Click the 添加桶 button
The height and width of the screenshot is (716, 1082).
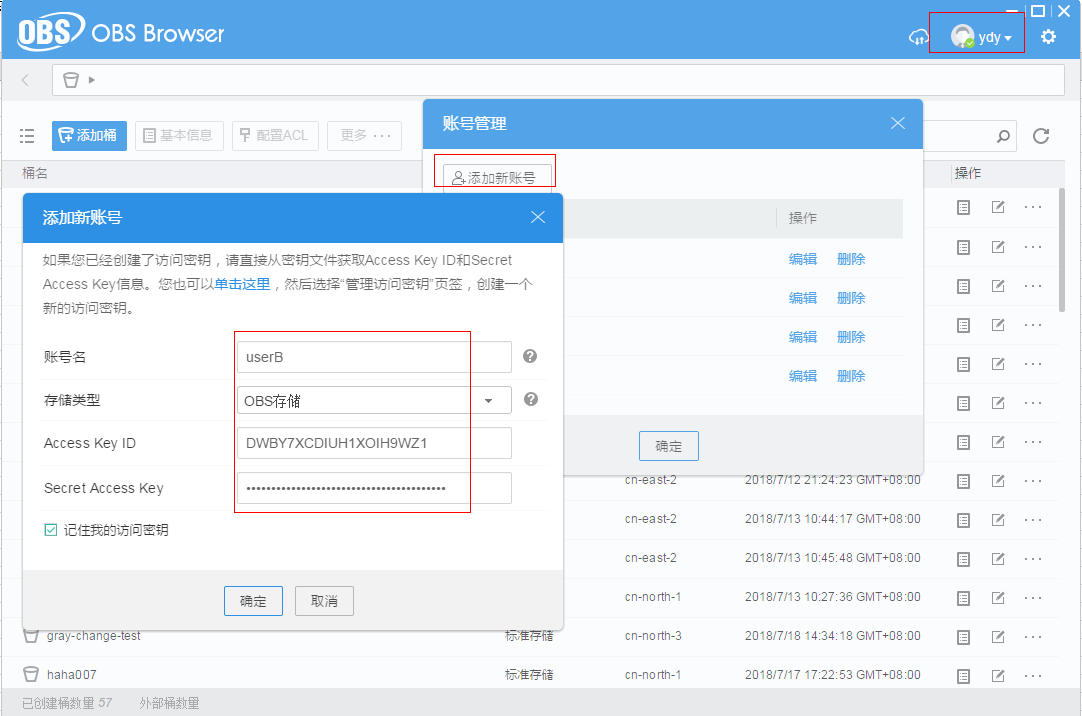[x=89, y=135]
